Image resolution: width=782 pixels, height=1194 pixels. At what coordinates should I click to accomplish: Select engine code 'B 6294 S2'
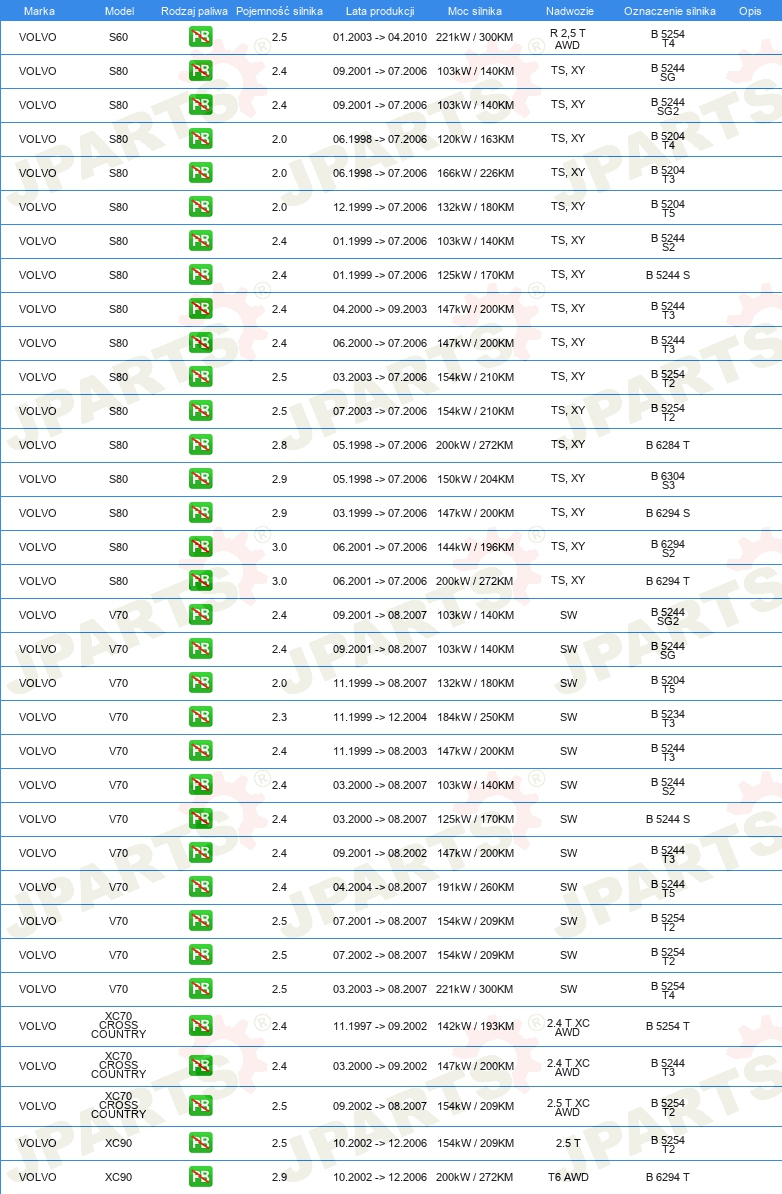[668, 548]
